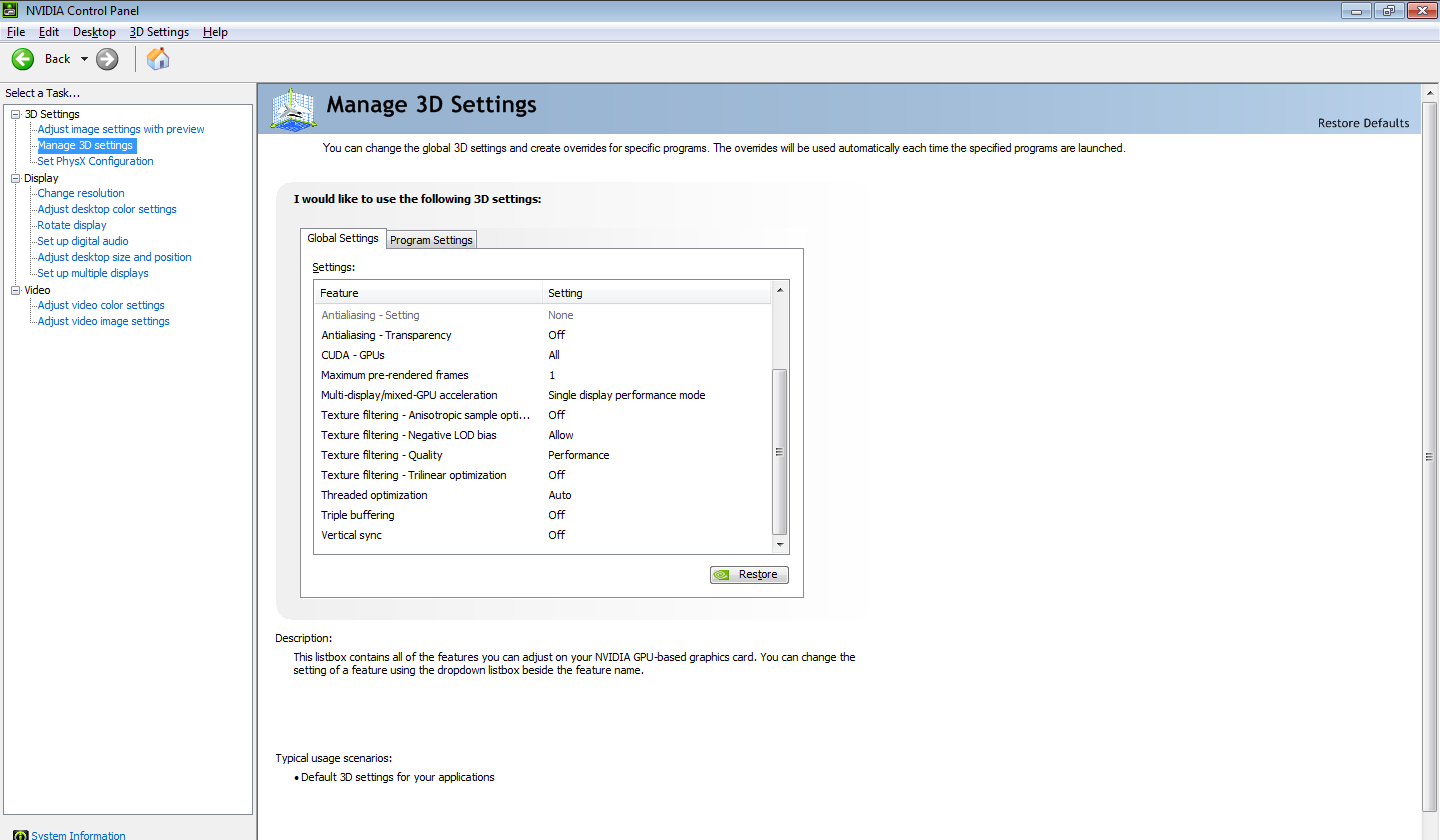Open the System Information link
1440x840 pixels.
tap(78, 835)
